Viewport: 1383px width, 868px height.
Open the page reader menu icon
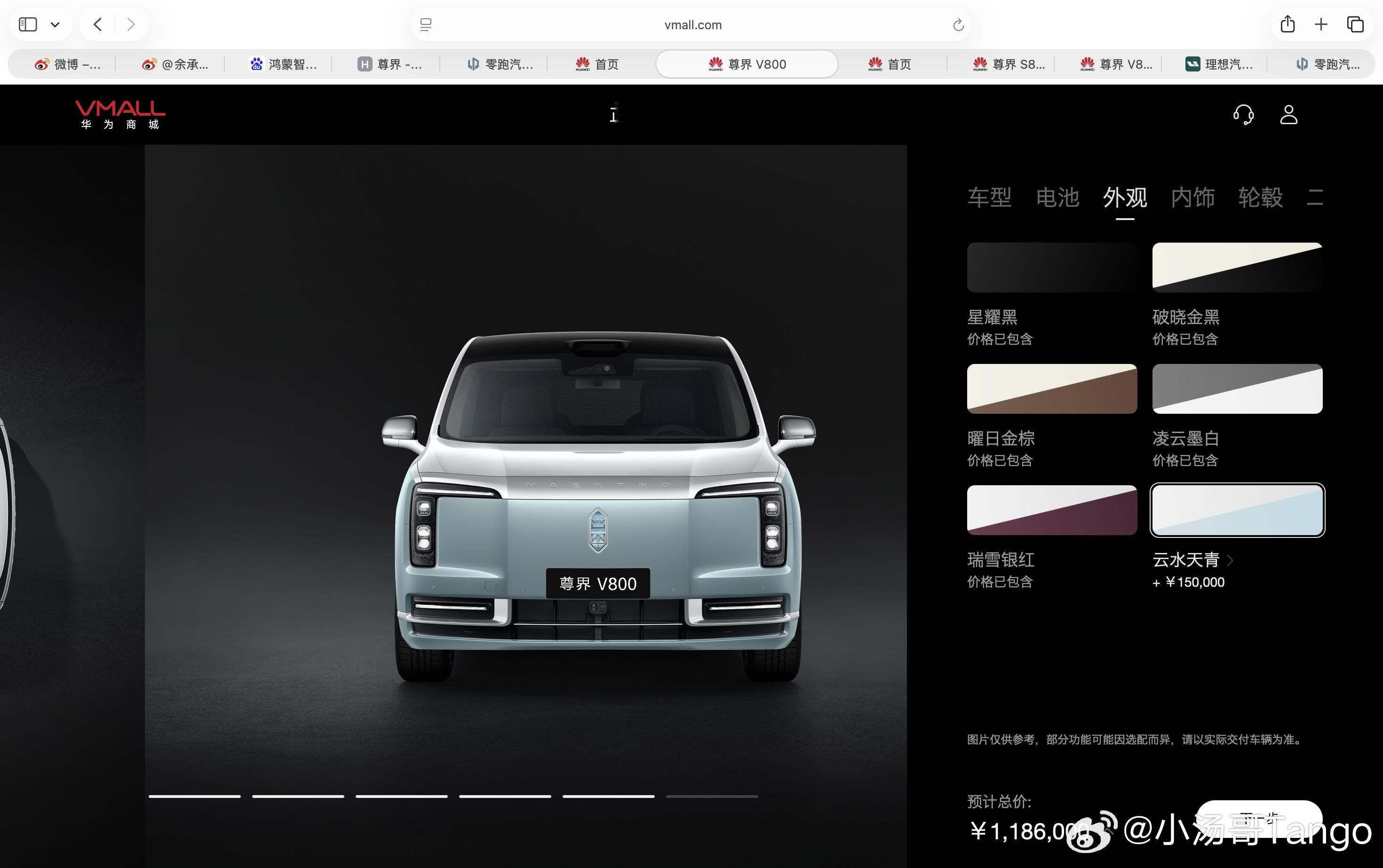pyautogui.click(x=426, y=24)
